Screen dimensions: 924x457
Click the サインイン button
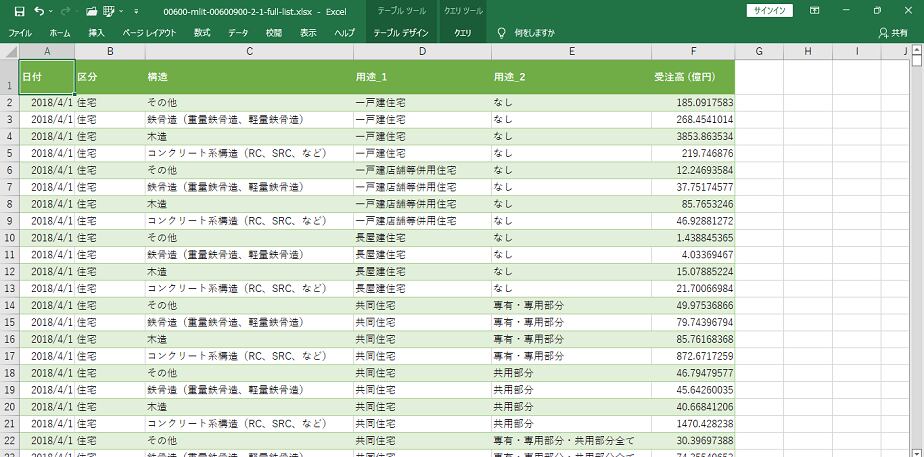pos(770,11)
